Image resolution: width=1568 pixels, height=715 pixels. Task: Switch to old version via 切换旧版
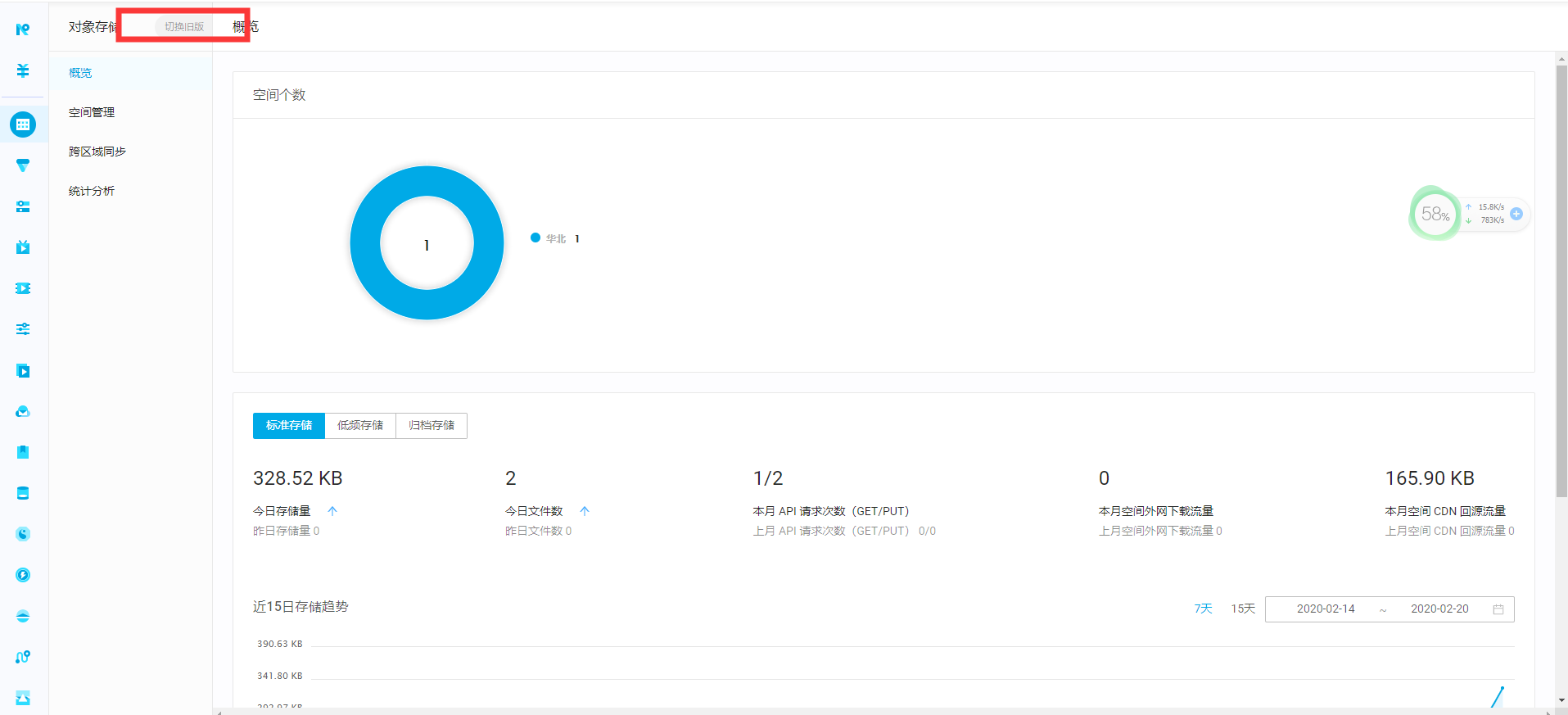pos(184,27)
